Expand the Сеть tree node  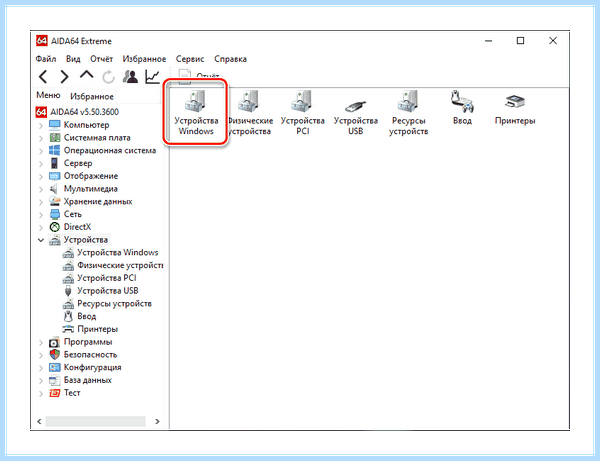41,215
